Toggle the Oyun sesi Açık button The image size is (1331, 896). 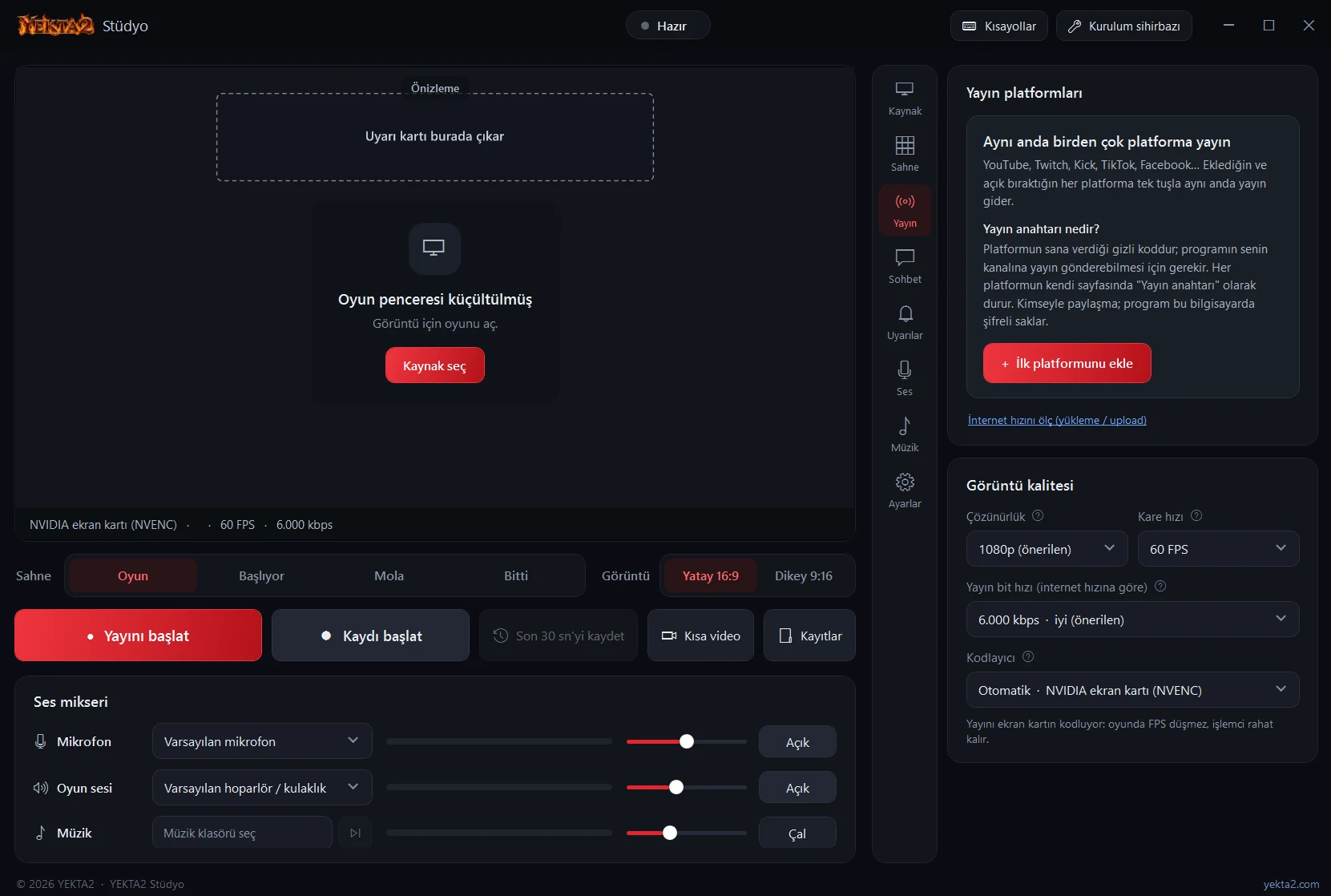tap(797, 788)
